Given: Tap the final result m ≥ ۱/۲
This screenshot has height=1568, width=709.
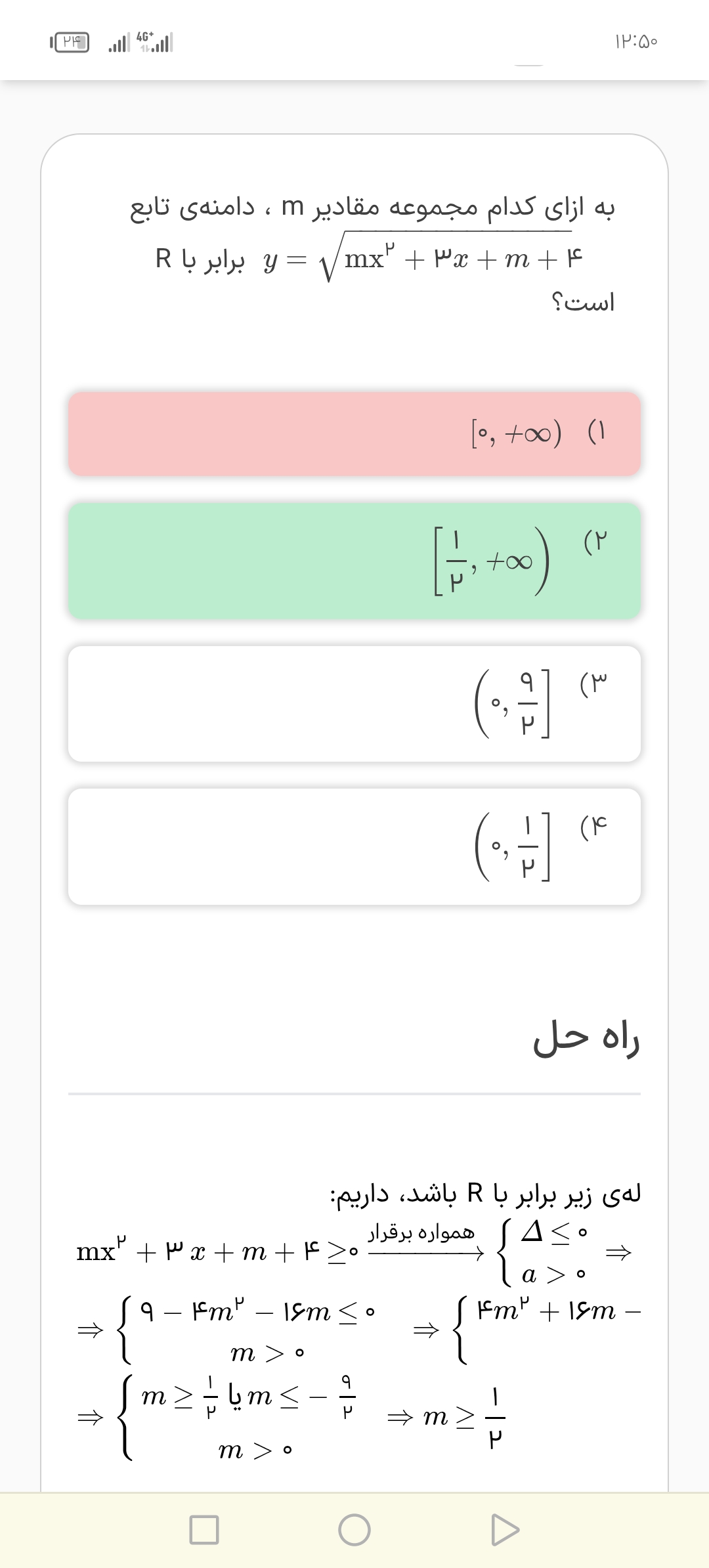Looking at the screenshot, I should pyautogui.click(x=463, y=1417).
